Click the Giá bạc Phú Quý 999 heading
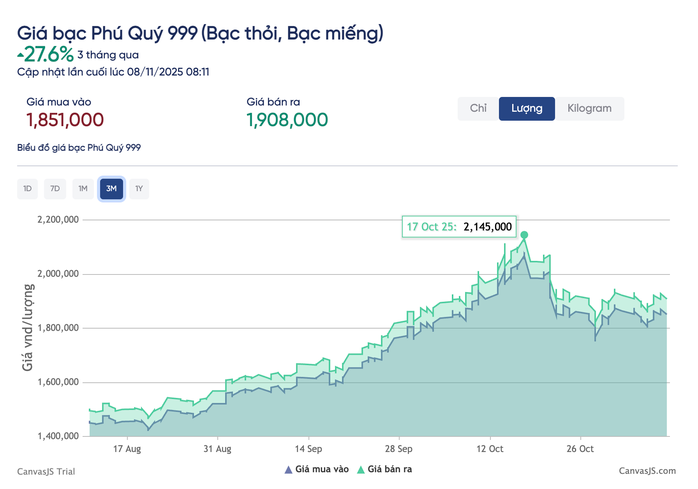Viewport: 698px width, 489px height. tap(200, 34)
